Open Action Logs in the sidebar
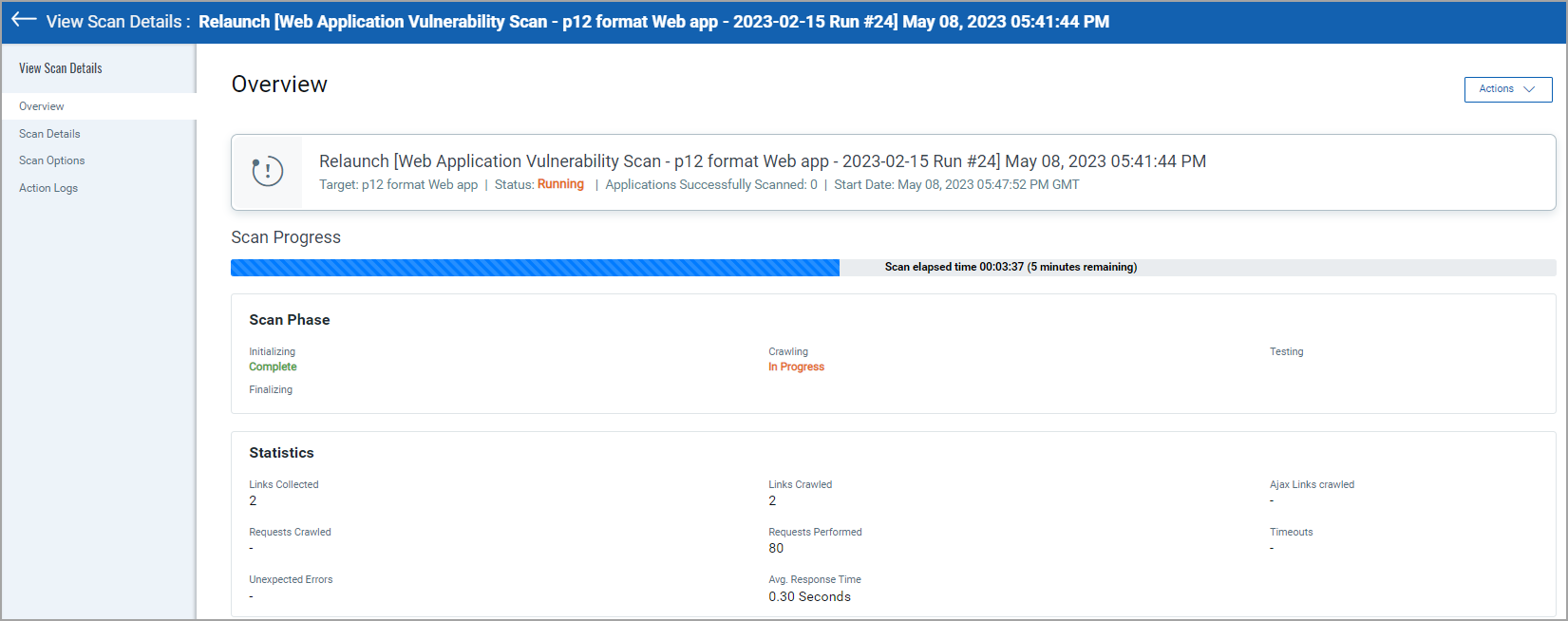This screenshot has height=621, width=1568. click(48, 188)
